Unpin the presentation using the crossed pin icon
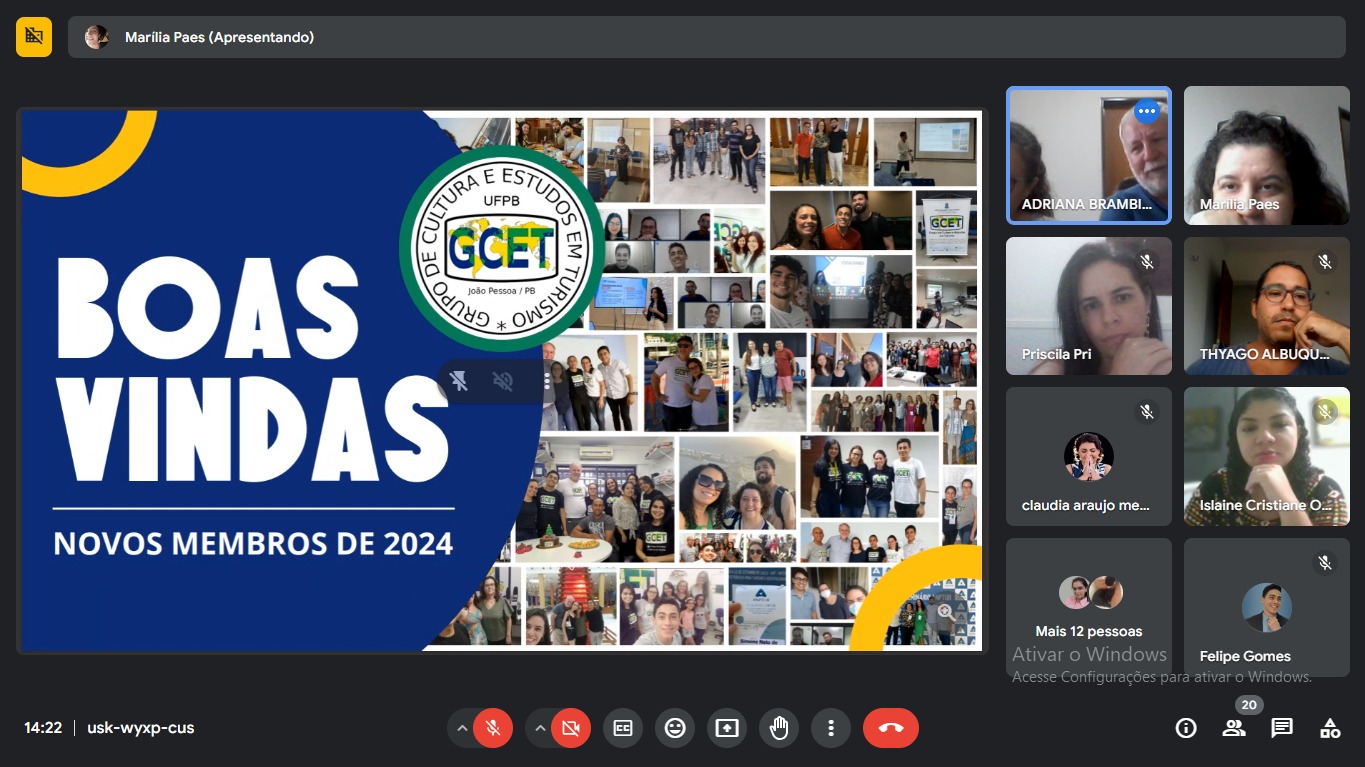 pos(459,381)
